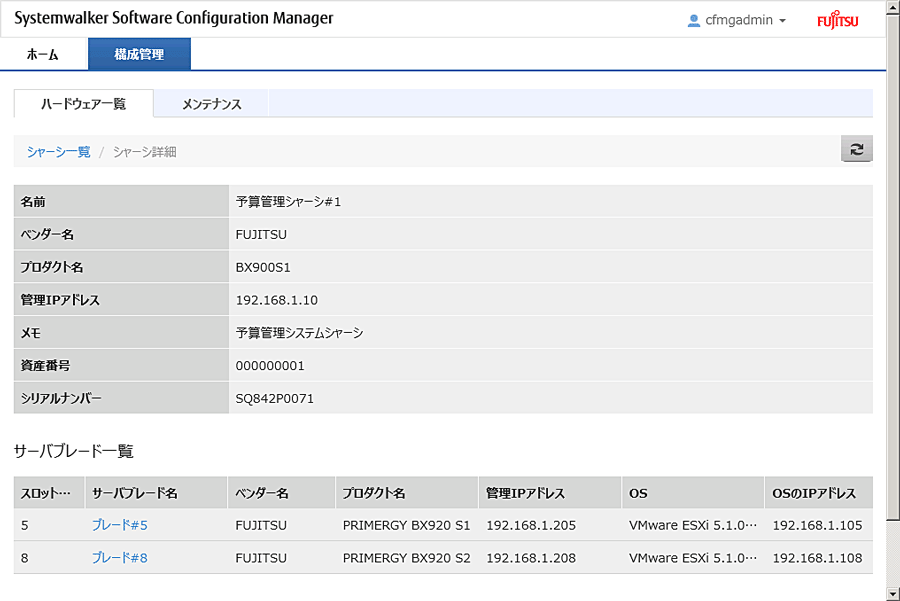The width and height of the screenshot is (900, 601).
Task: Open the ブレード#8 link
Action: [x=120, y=558]
